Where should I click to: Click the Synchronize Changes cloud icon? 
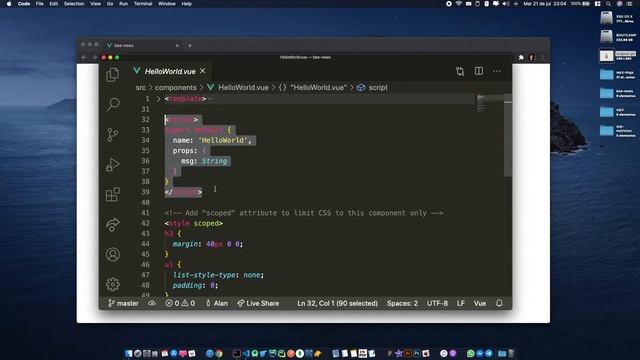click(x=152, y=303)
